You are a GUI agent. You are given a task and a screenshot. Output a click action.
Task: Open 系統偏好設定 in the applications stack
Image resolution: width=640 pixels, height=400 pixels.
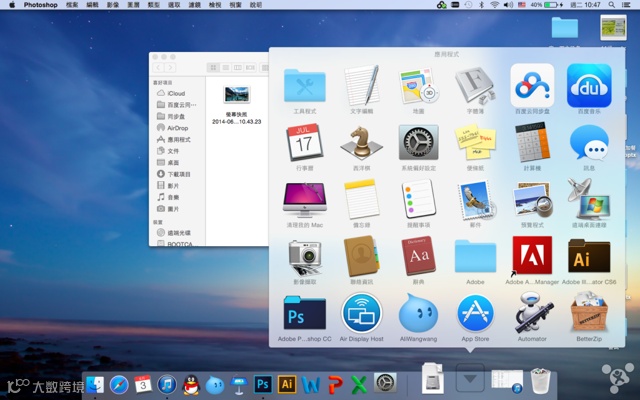coord(418,142)
